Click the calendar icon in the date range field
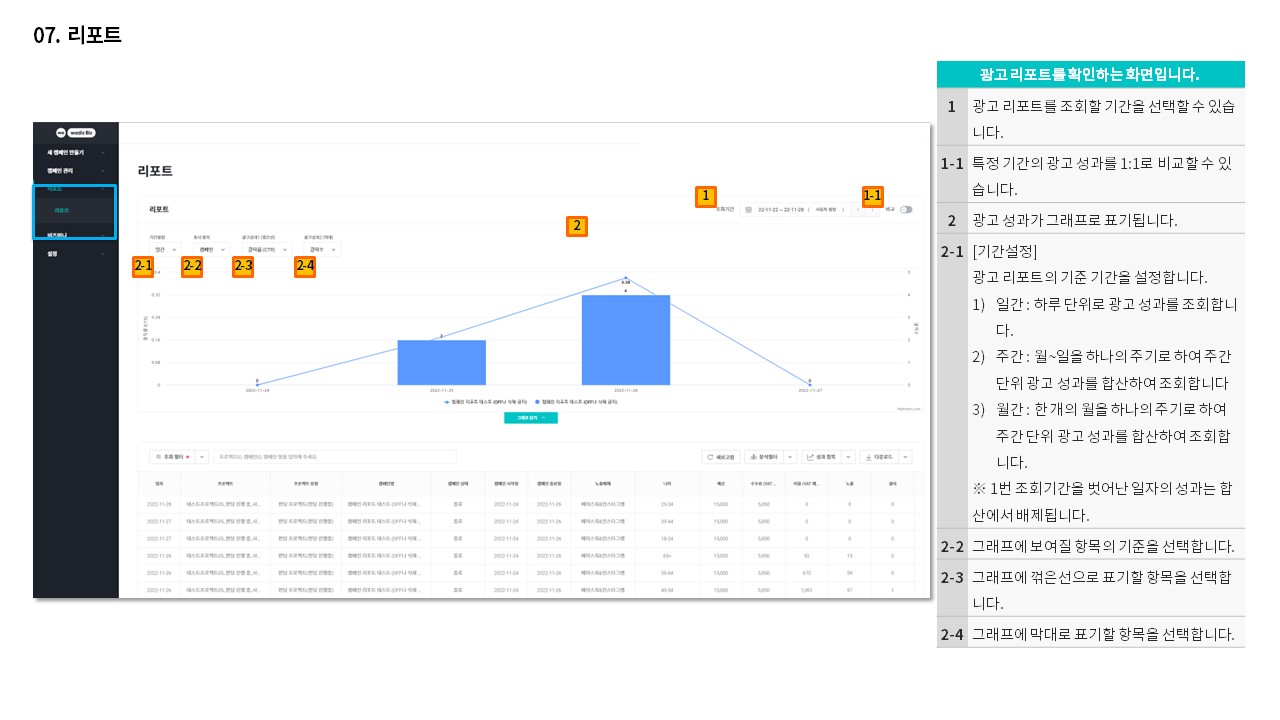This screenshot has height=720, width=1280. pos(748,210)
